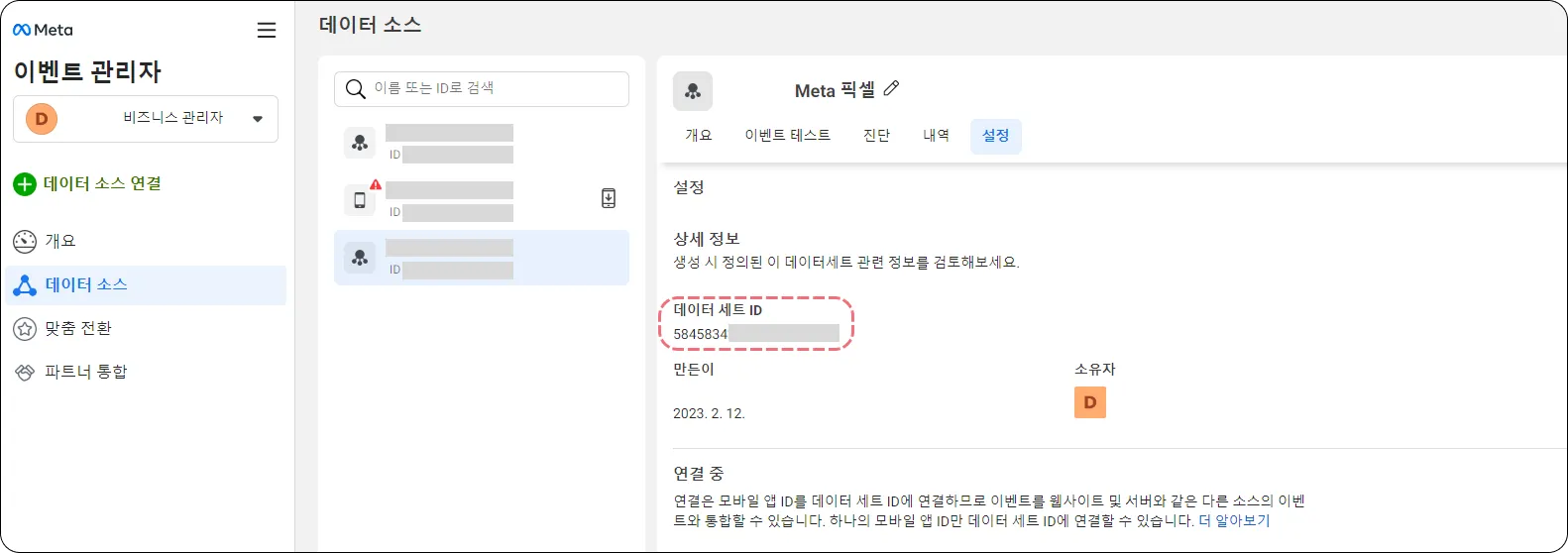Click the search magnifier icon
The height and width of the screenshot is (553, 1568).
pos(355,89)
